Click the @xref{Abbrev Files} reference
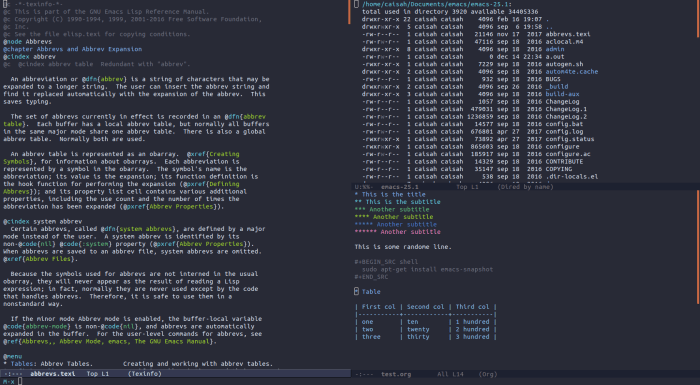This screenshot has height=385, width=700. [x=39, y=259]
